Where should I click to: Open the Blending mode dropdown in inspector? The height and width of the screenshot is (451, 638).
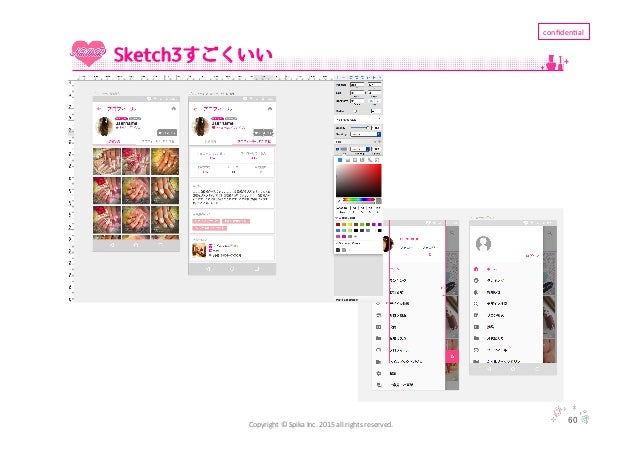365,134
